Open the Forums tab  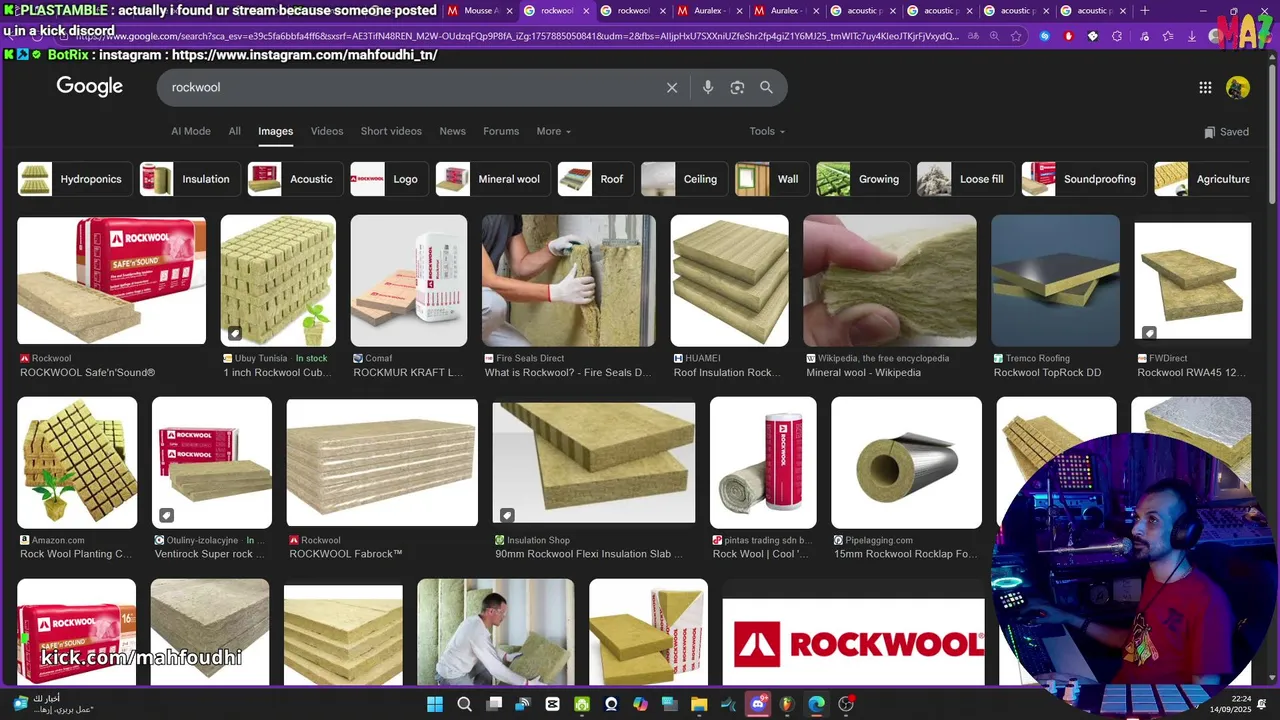(x=501, y=131)
